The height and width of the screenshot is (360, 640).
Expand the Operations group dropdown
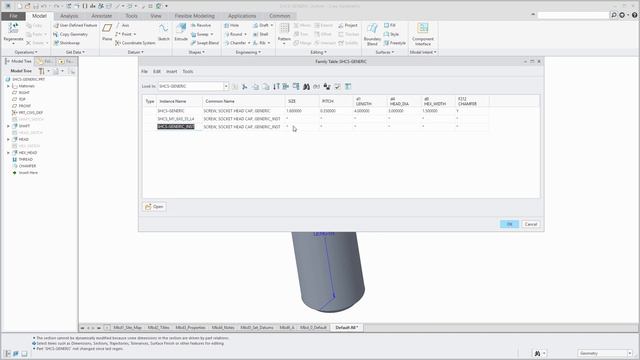click(x=26, y=52)
